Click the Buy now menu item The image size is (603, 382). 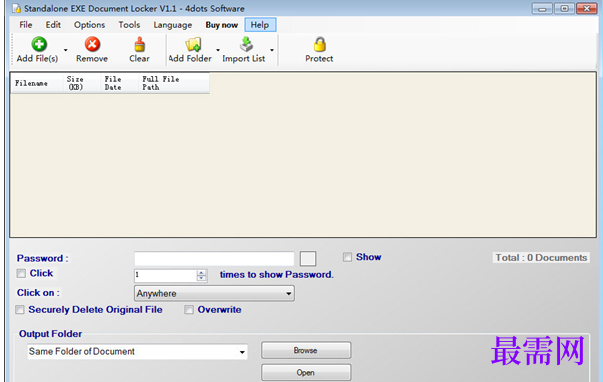point(222,25)
